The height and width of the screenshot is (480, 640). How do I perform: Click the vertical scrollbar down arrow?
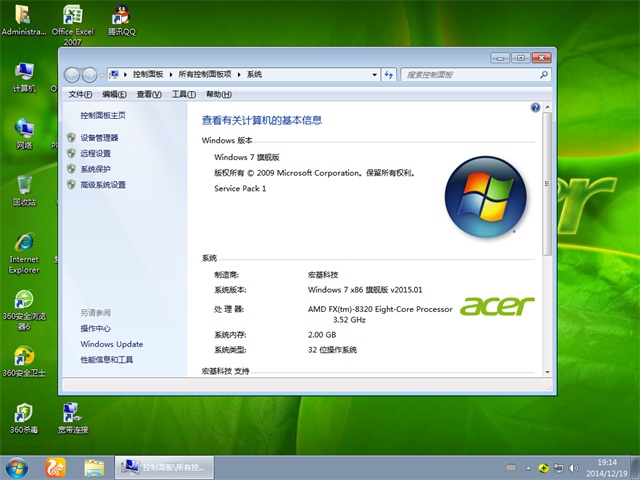click(546, 371)
